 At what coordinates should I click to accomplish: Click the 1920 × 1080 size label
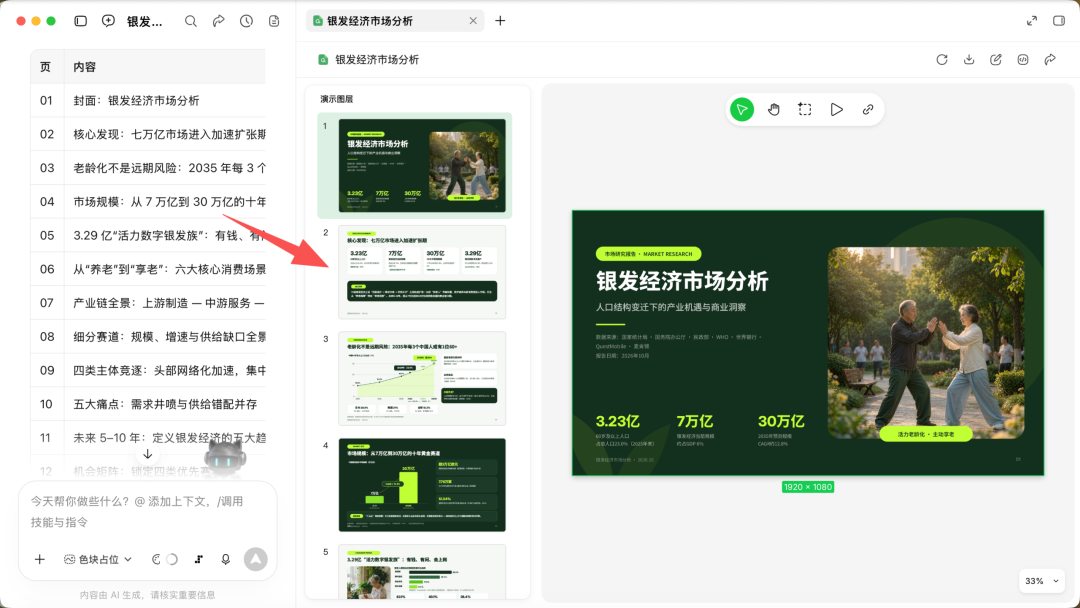pyautogui.click(x=808, y=487)
